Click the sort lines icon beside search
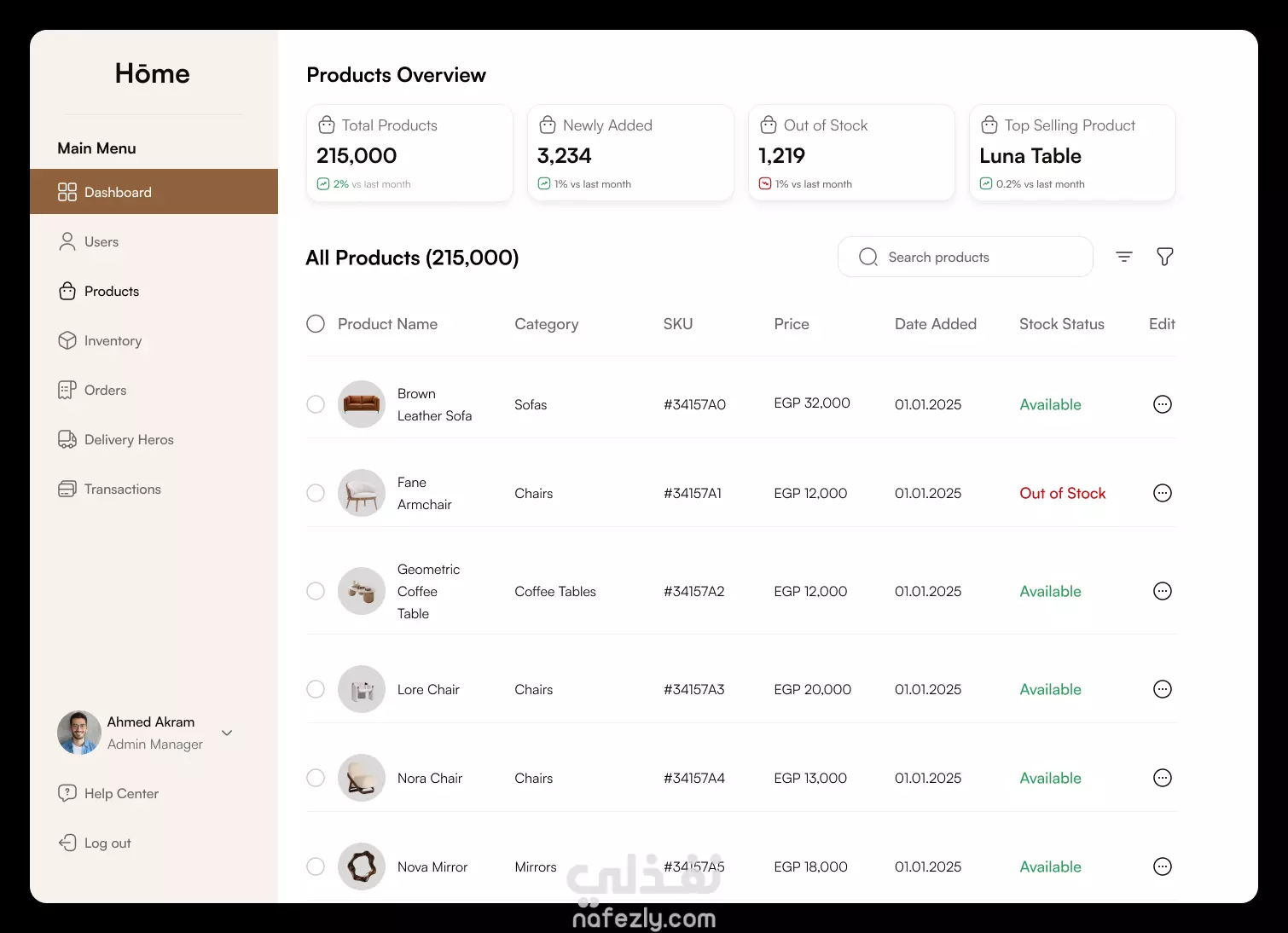The height and width of the screenshot is (933, 1288). click(1124, 257)
